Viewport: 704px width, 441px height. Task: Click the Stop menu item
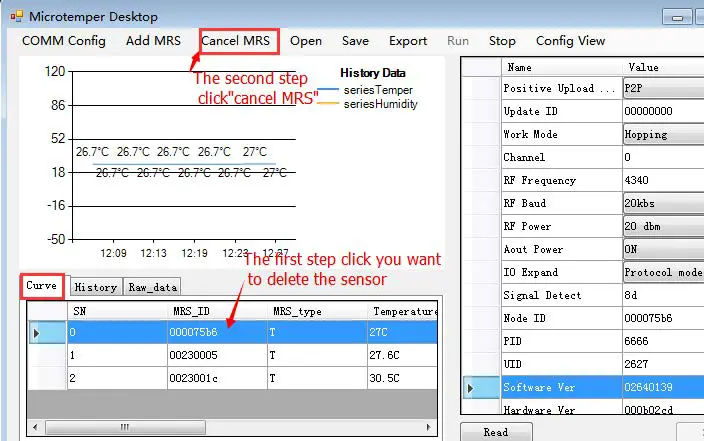coord(502,41)
